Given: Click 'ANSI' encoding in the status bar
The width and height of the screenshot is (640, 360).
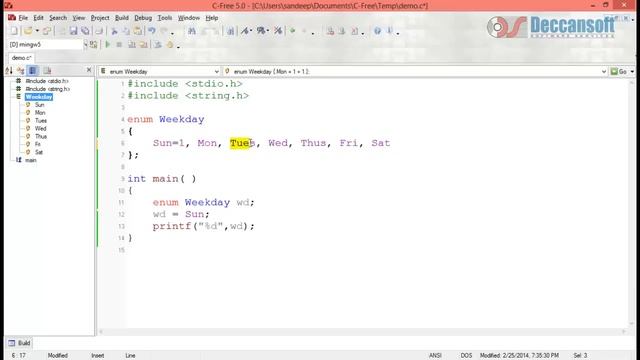Looking at the screenshot, I should coord(435,356).
